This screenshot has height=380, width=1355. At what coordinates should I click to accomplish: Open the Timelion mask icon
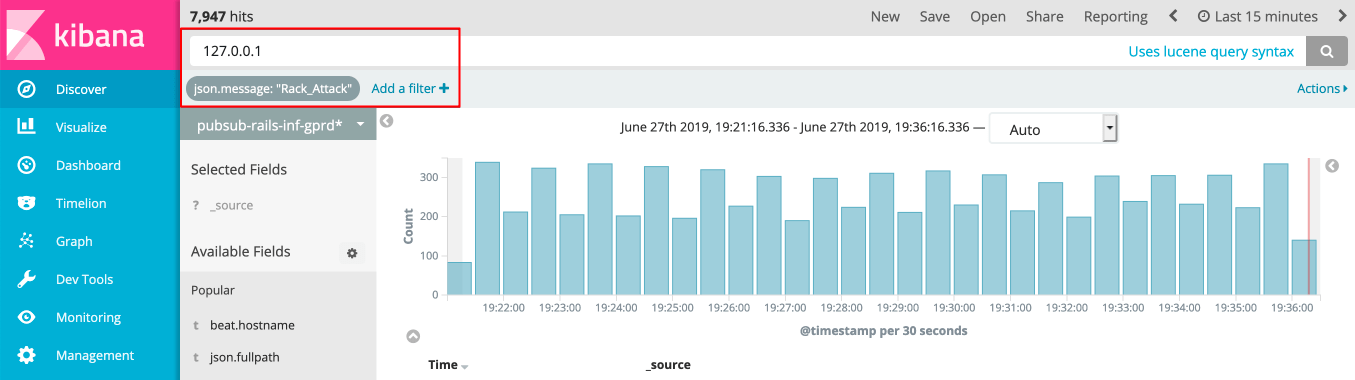27,203
